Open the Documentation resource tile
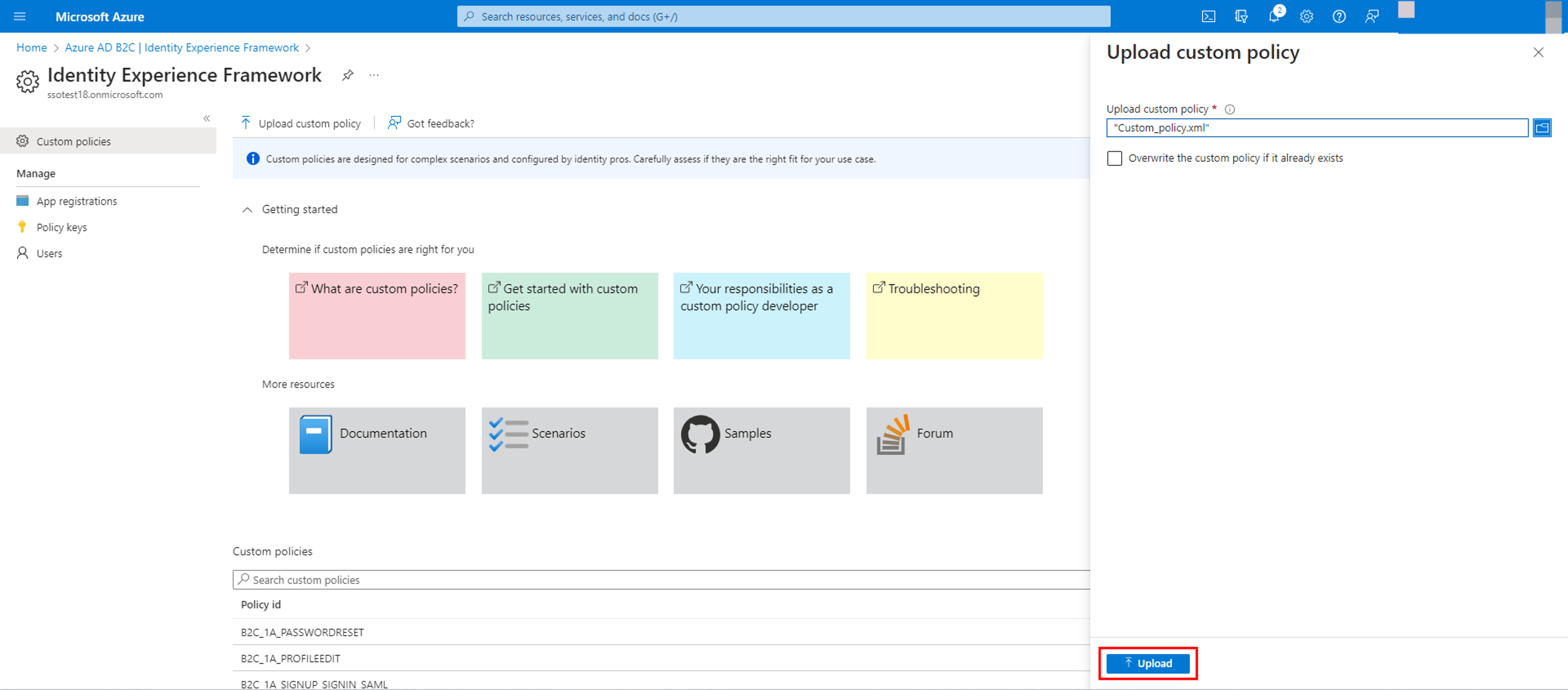The image size is (1568, 690). tap(377, 450)
